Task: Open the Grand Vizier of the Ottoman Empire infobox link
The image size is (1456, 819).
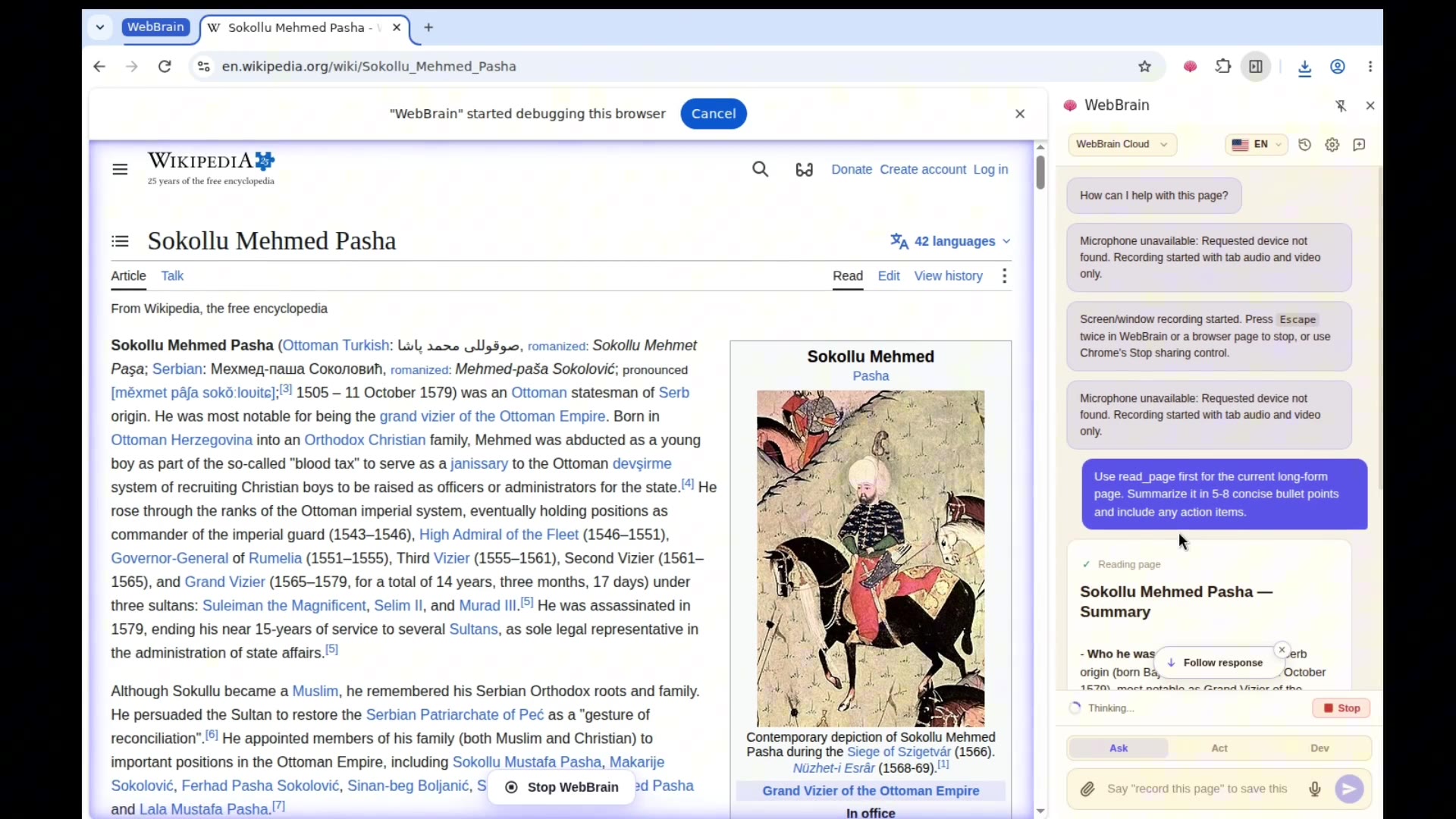Action: coord(871,791)
